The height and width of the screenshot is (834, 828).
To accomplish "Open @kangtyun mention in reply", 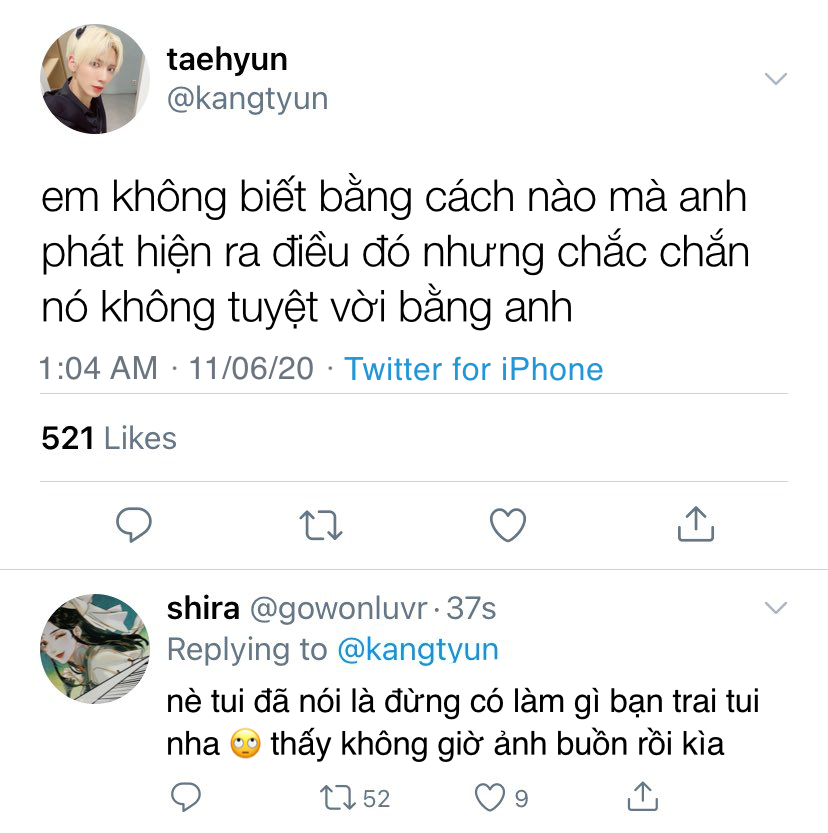I will 418,649.
